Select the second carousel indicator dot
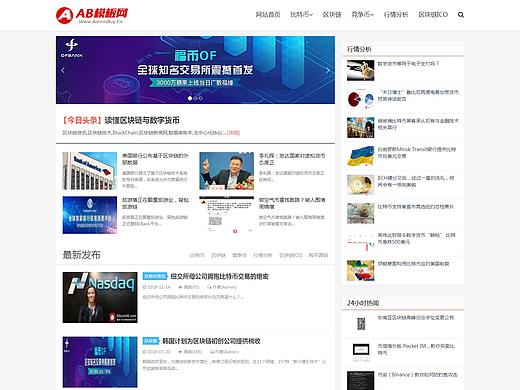The height and width of the screenshot is (390, 520). click(x=195, y=98)
